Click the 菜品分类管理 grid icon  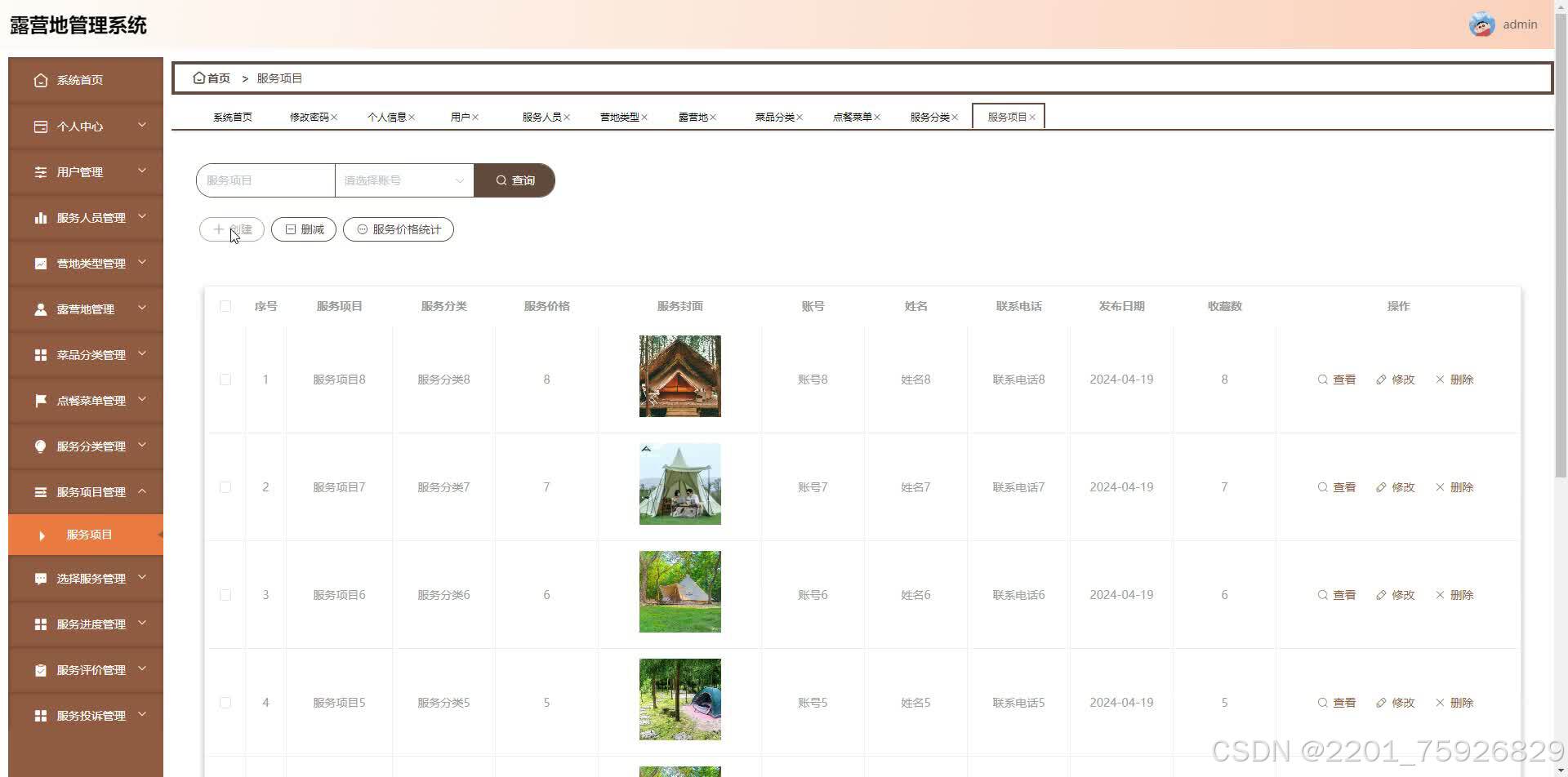tap(41, 355)
